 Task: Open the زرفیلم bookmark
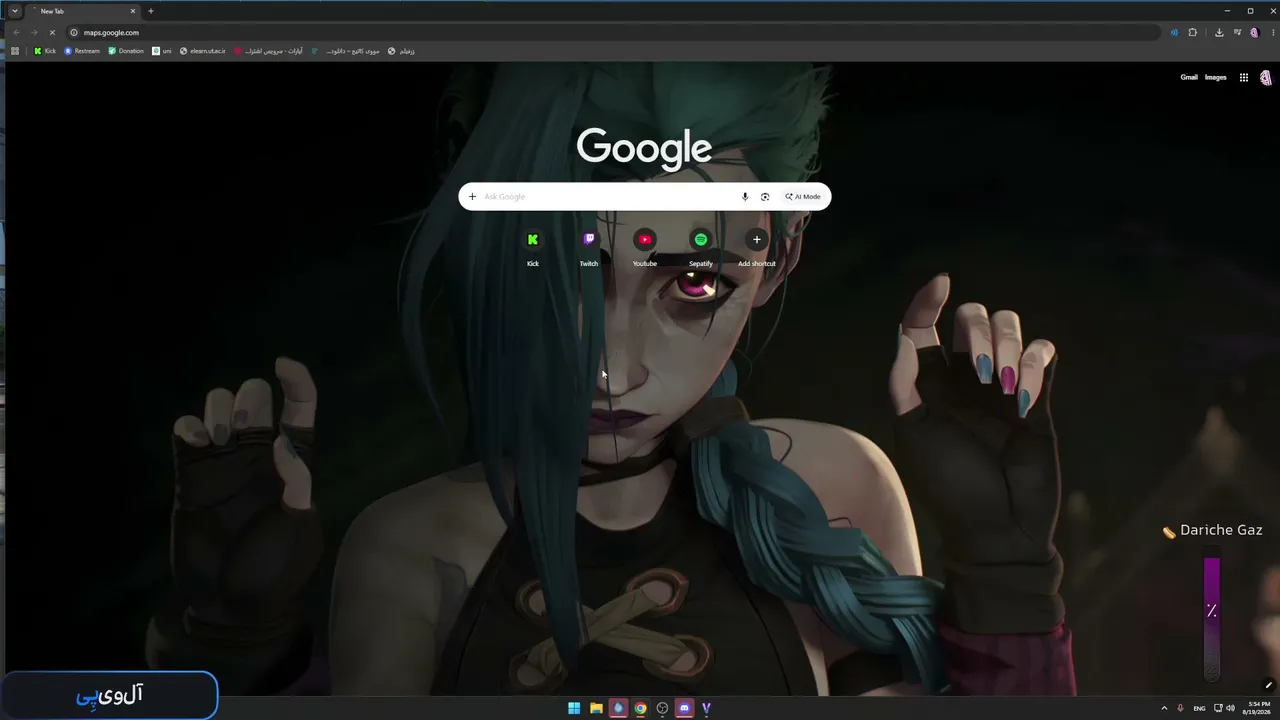(x=401, y=51)
